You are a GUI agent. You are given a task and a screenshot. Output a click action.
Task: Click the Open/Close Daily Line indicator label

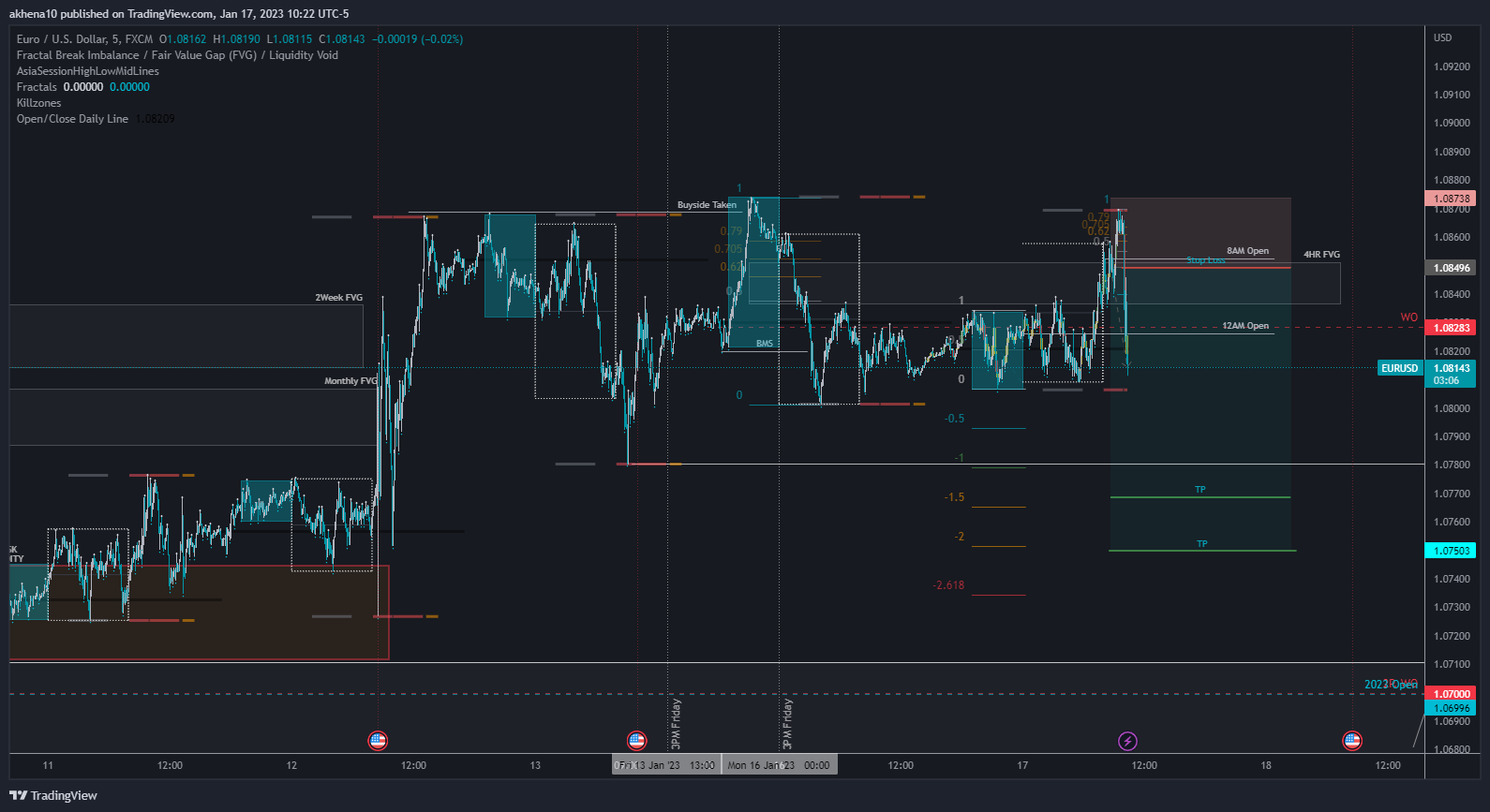pos(72,119)
